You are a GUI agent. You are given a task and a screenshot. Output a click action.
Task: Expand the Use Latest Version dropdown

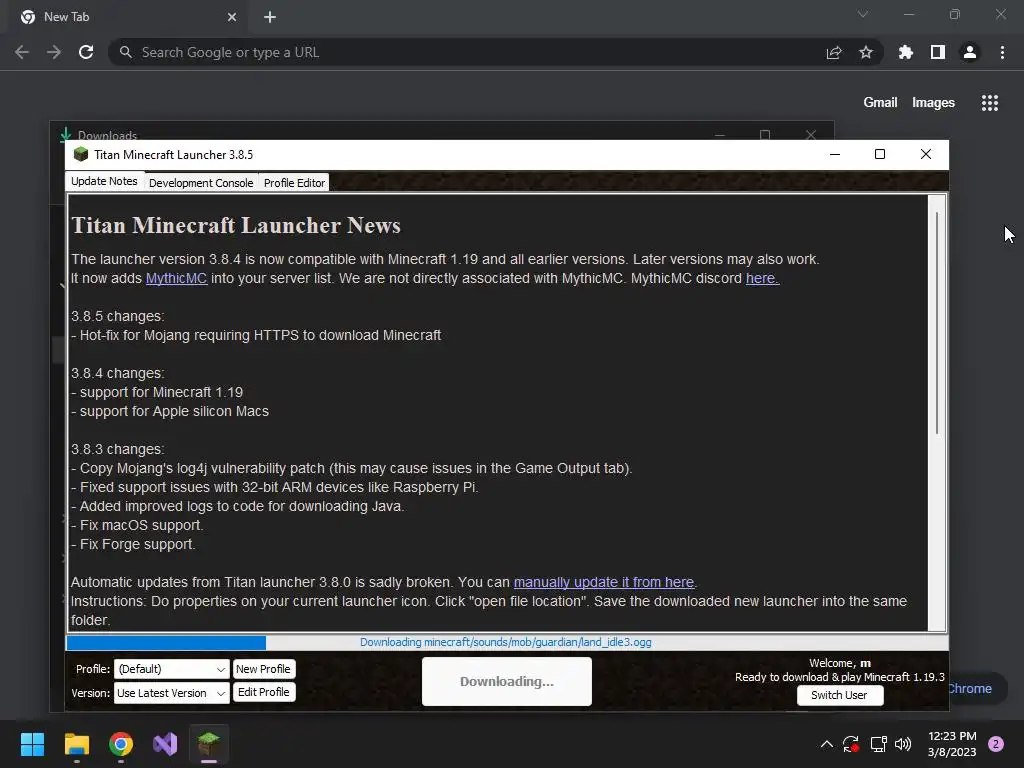click(172, 693)
